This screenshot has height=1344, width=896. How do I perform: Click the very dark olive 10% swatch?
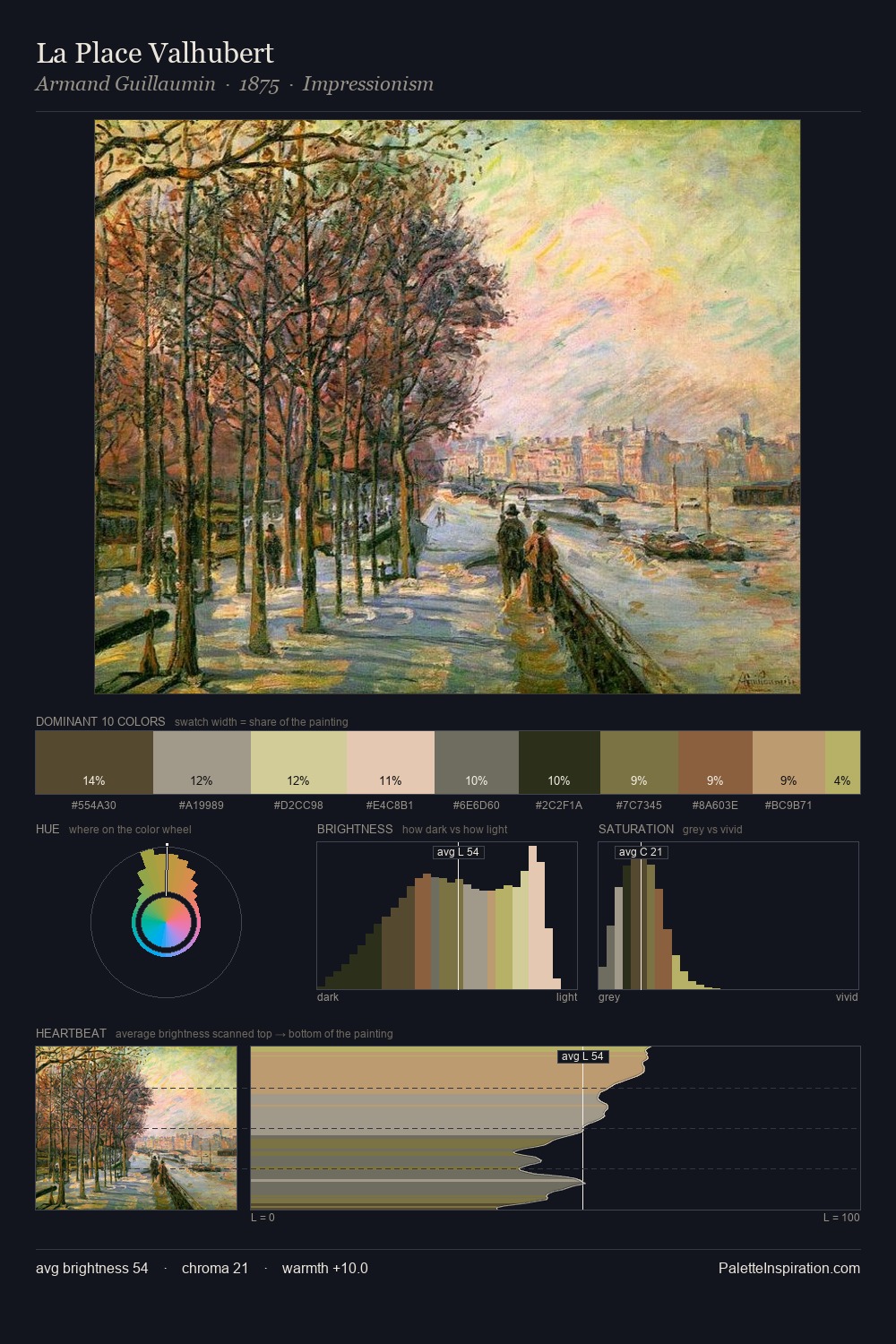coord(559,762)
